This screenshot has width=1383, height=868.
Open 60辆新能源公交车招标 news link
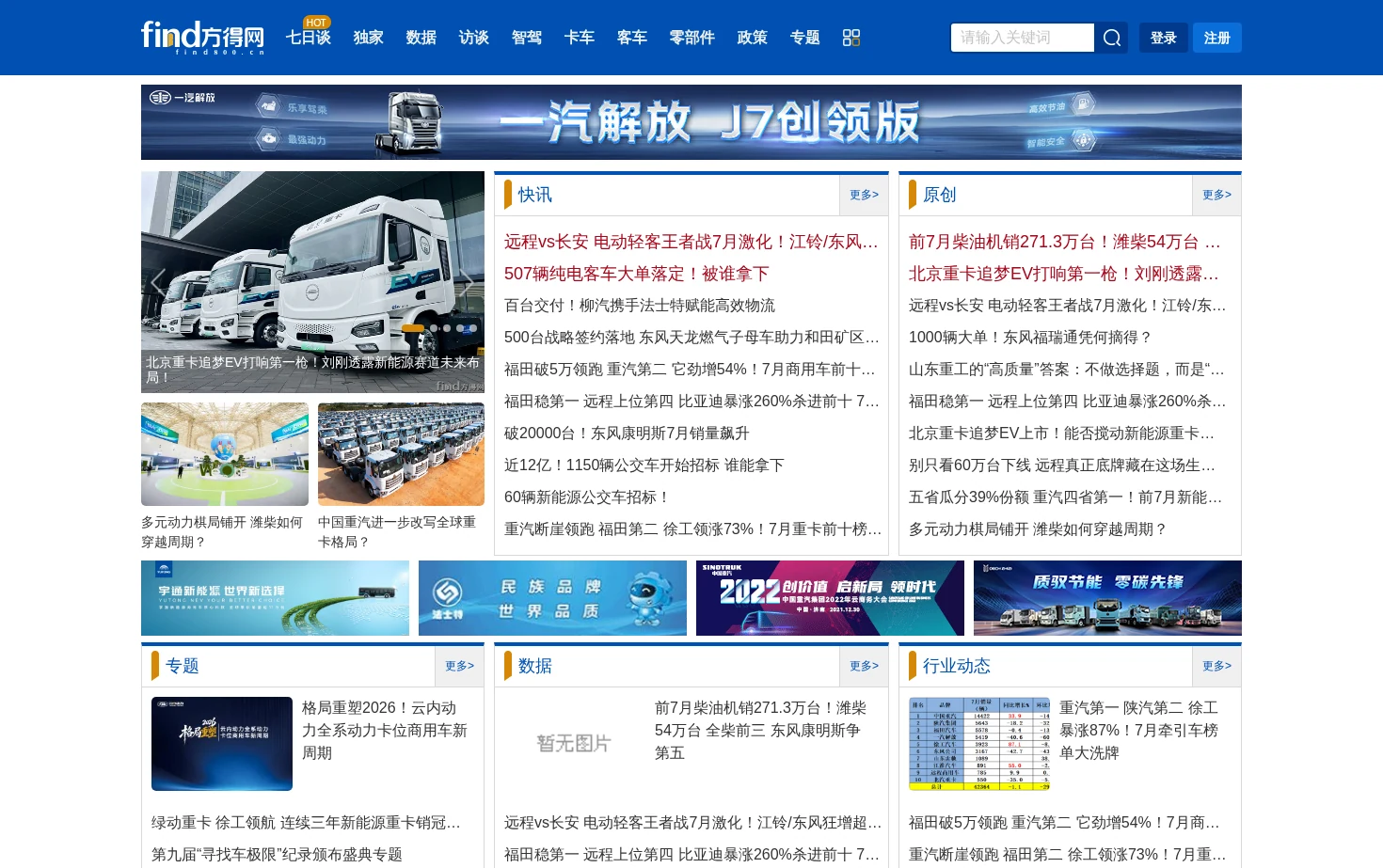point(588,497)
